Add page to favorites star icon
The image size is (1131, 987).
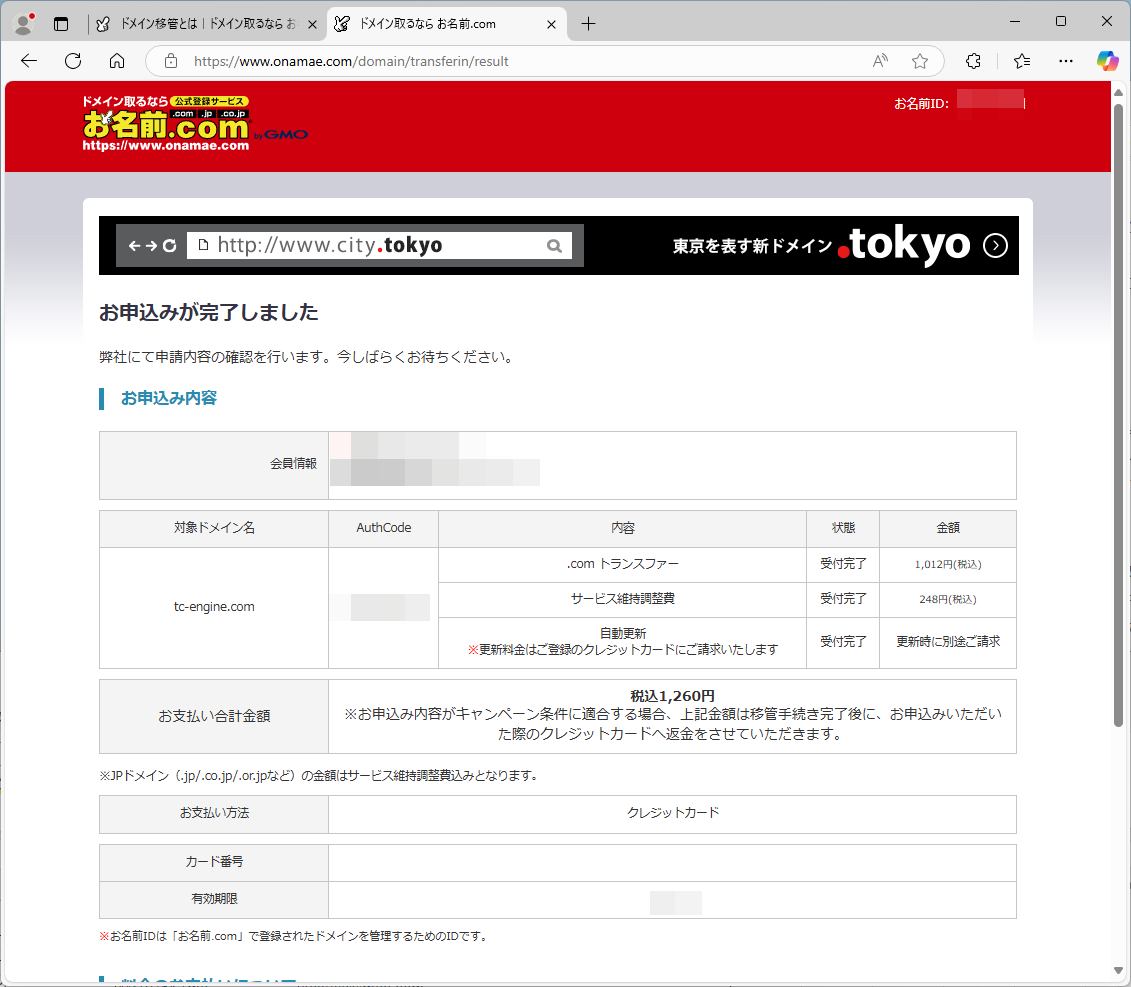click(920, 61)
